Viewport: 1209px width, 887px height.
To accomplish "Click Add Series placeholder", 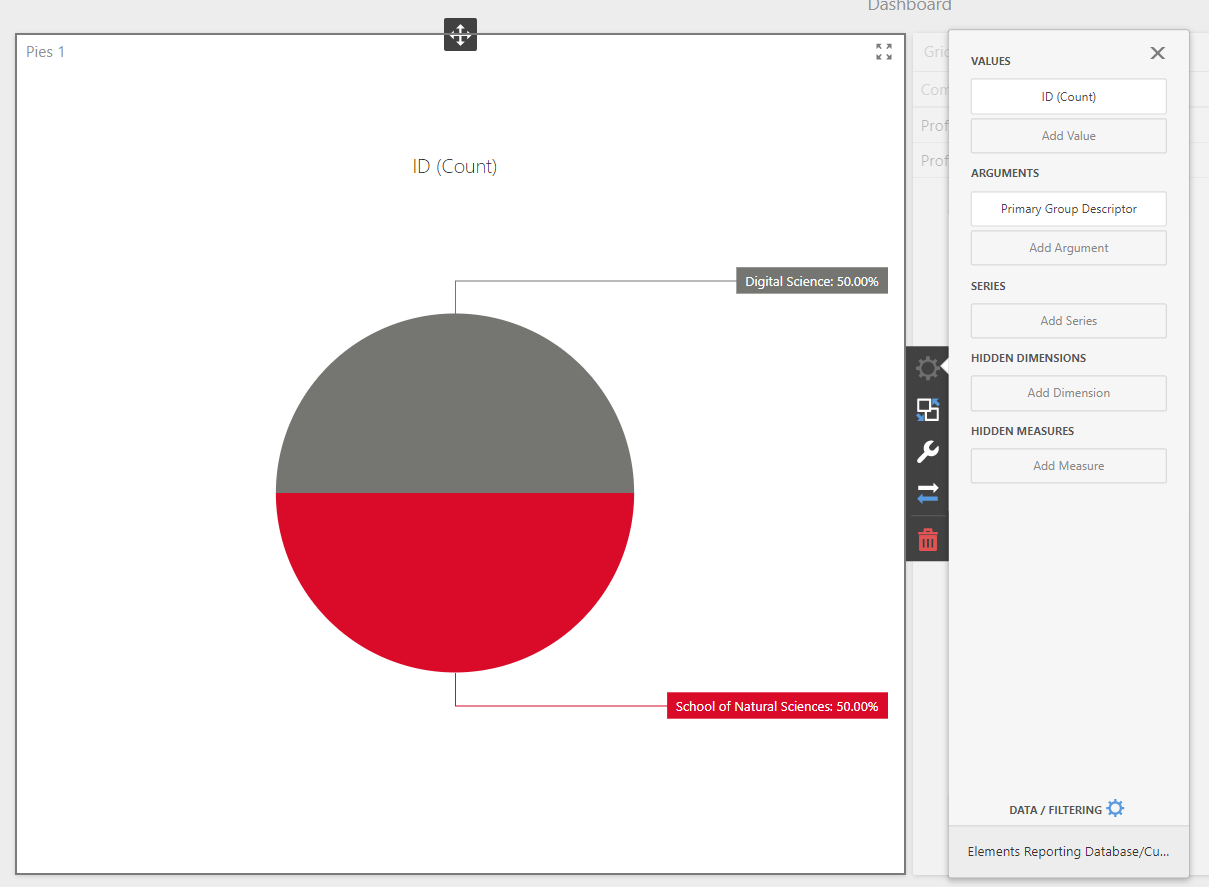I will click(x=1068, y=321).
